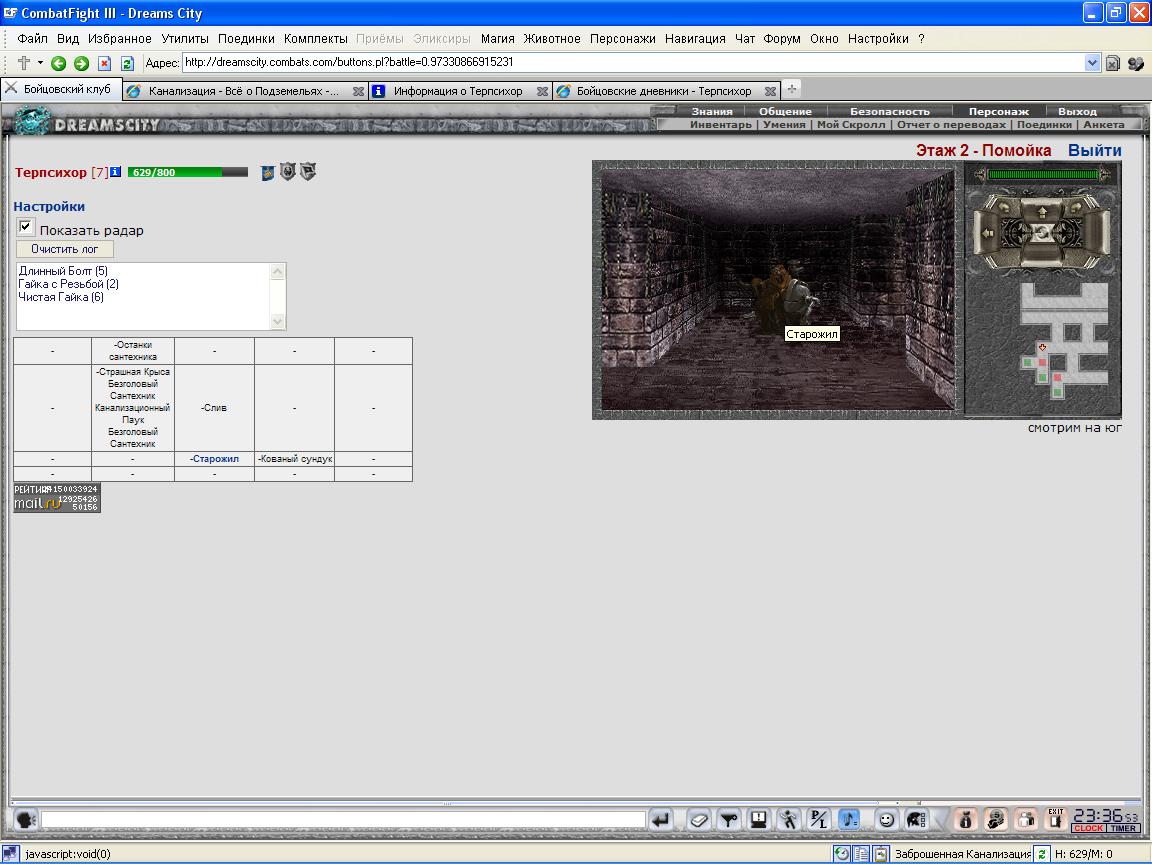Switch to the TIMER mode

point(1123,828)
